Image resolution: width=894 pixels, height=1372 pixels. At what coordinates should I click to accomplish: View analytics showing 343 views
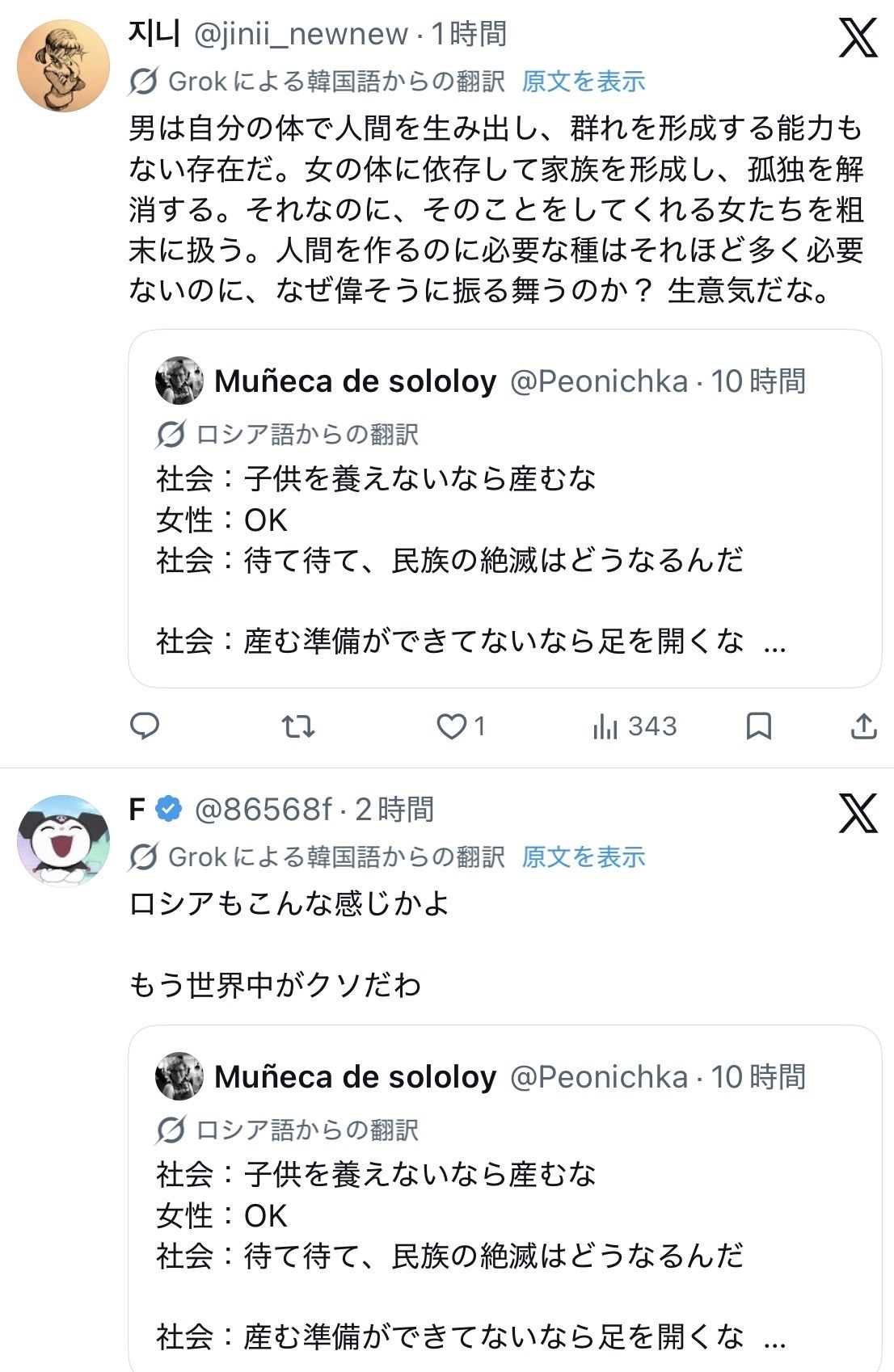[x=635, y=726]
